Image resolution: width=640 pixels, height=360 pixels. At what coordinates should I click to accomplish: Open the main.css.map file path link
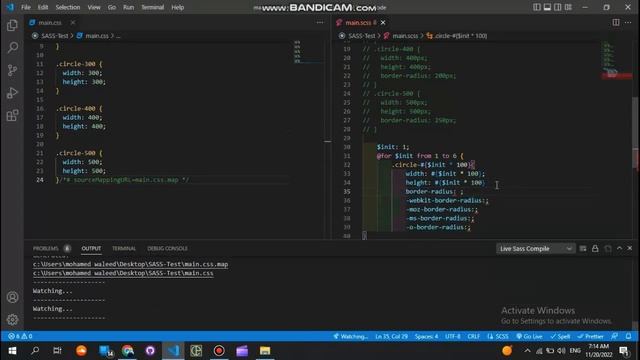coord(131,264)
